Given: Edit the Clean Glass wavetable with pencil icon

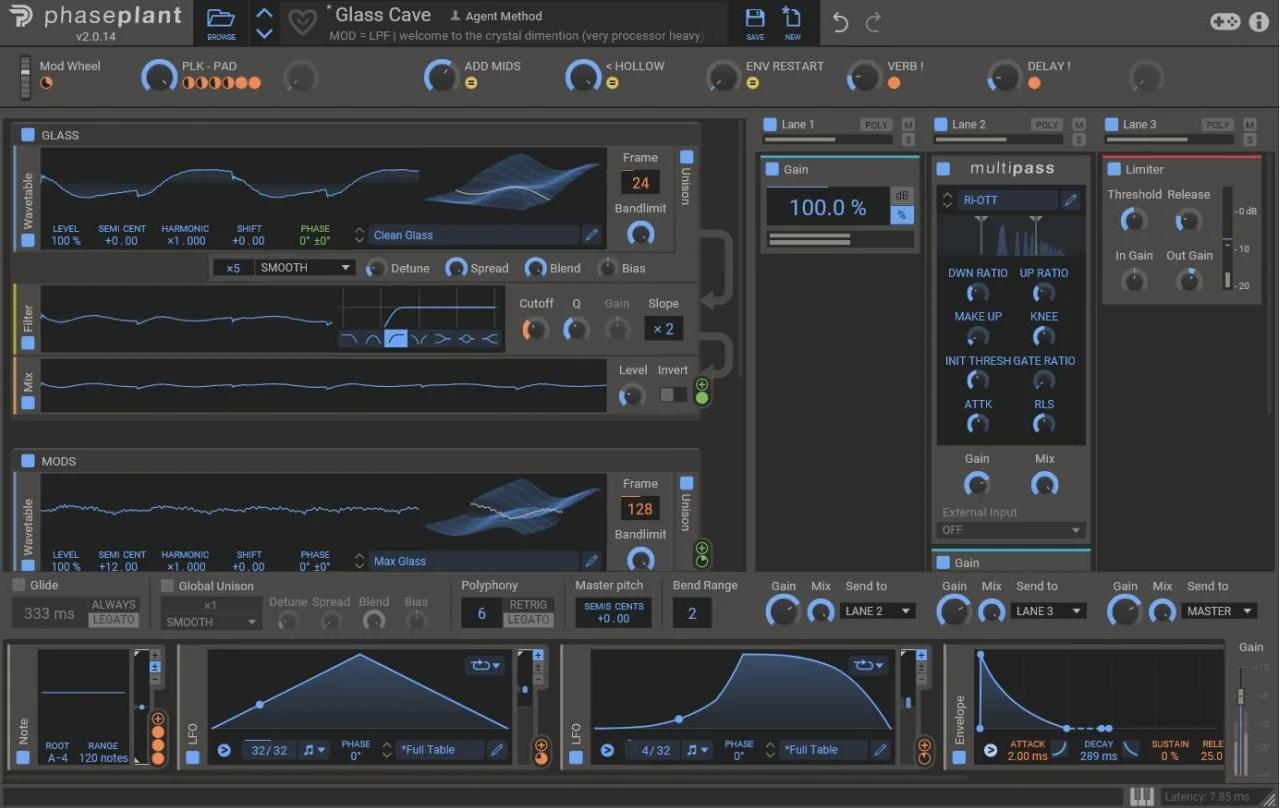Looking at the screenshot, I should (592, 235).
